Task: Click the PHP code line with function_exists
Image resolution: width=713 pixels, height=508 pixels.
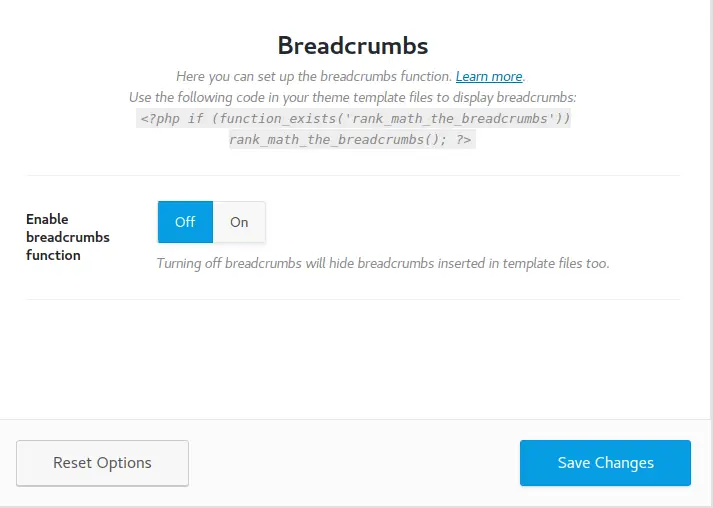Action: 355,119
